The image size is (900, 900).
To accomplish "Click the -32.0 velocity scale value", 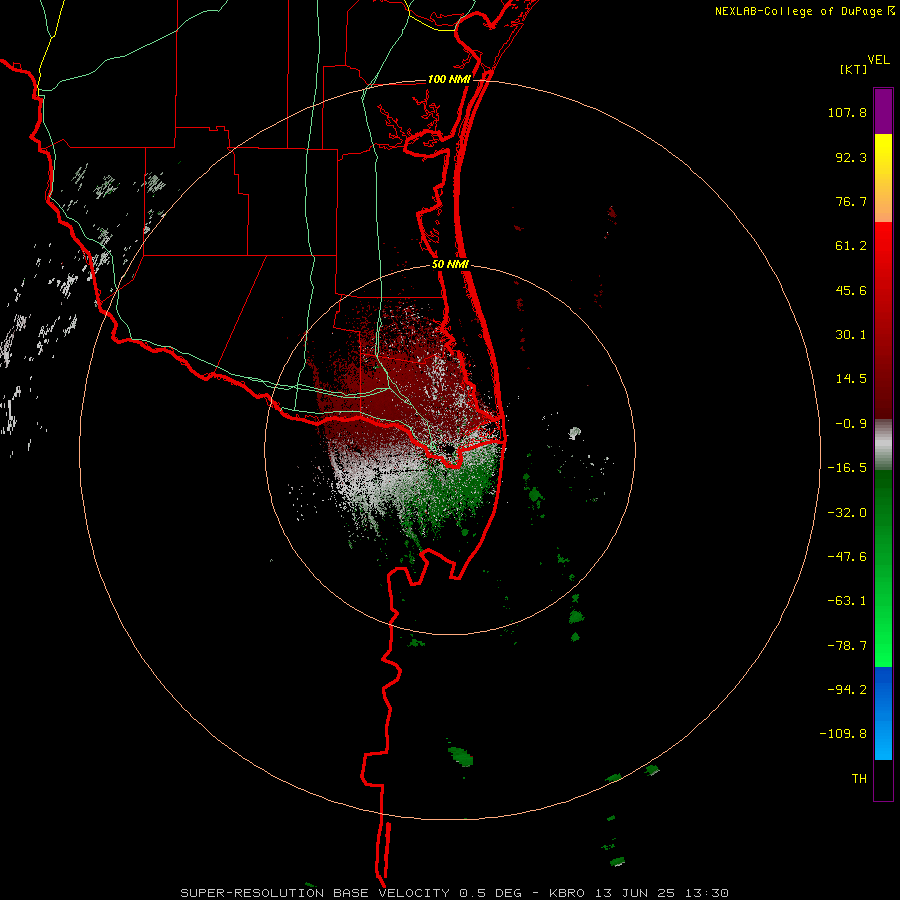I will point(847,513).
